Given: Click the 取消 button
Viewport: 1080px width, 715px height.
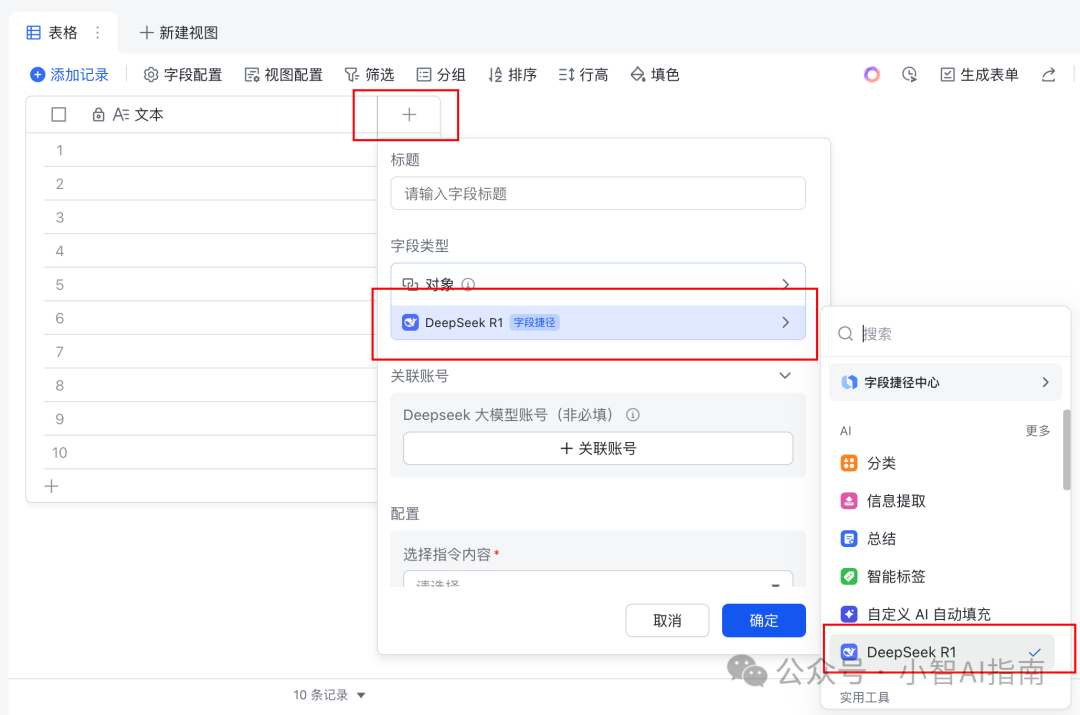Looking at the screenshot, I should pyautogui.click(x=667, y=620).
